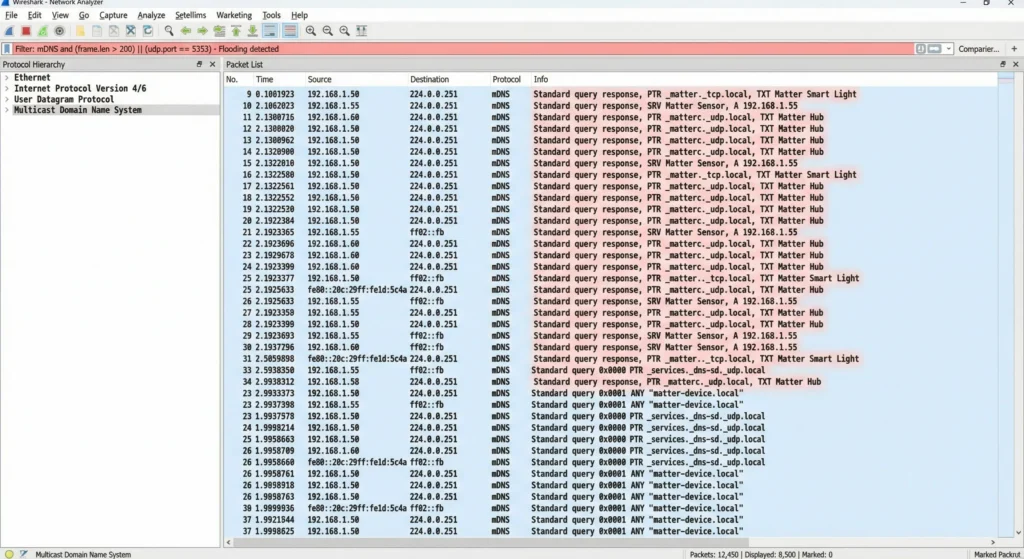Toggle auto-scroll during live capture
The height and width of the screenshot is (559, 1024).
tap(269, 31)
